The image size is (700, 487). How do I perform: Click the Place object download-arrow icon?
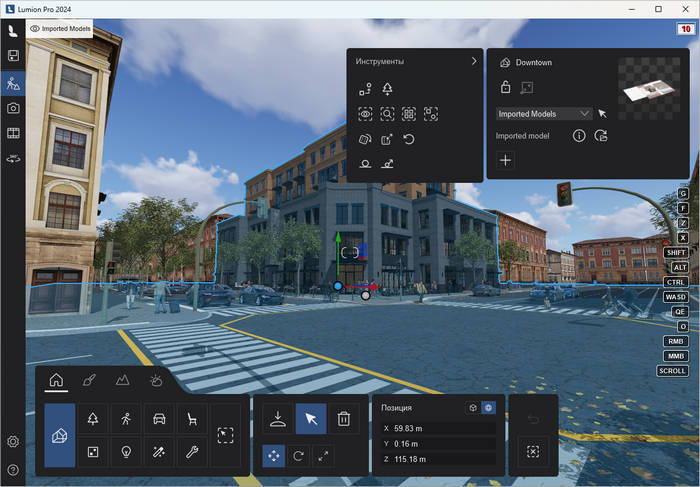(x=277, y=419)
